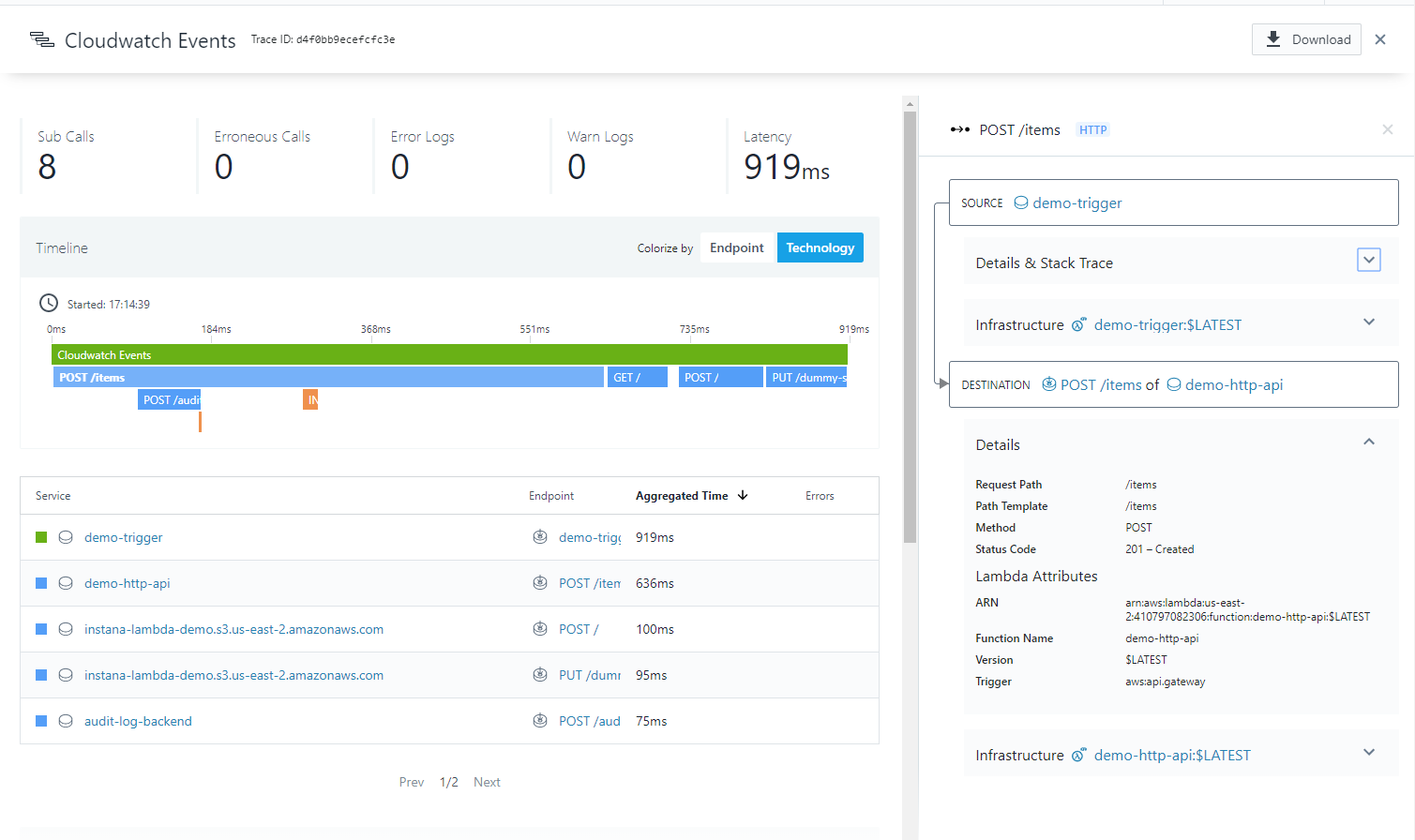Open POST /aud endpoint link in table

(590, 721)
